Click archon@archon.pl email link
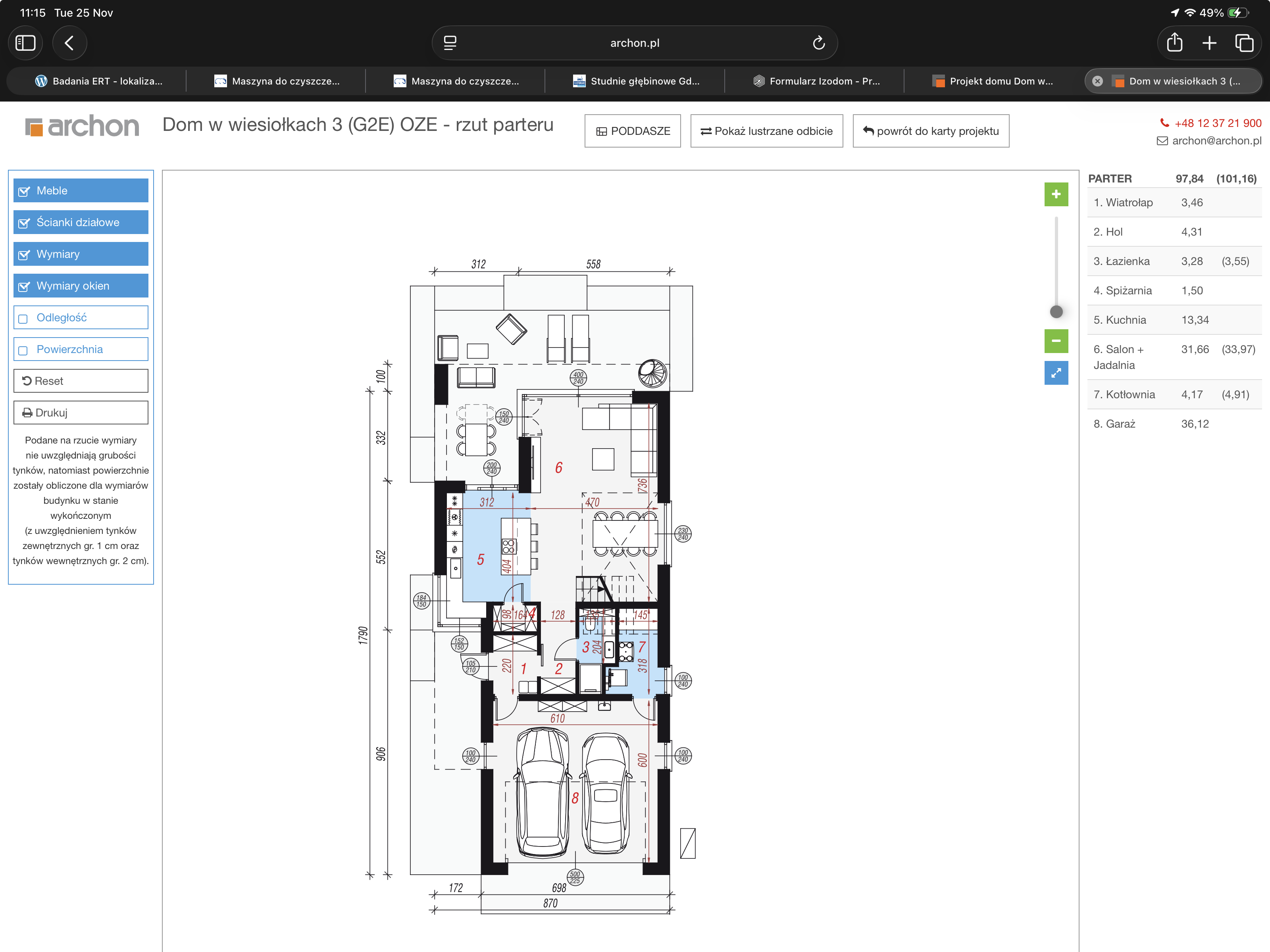This screenshot has width=1270, height=952. click(1216, 140)
